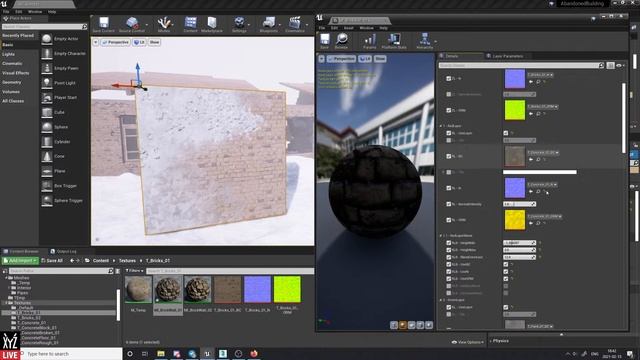Open Blueprints in the toolbar
The image size is (640, 360).
pos(269,24)
